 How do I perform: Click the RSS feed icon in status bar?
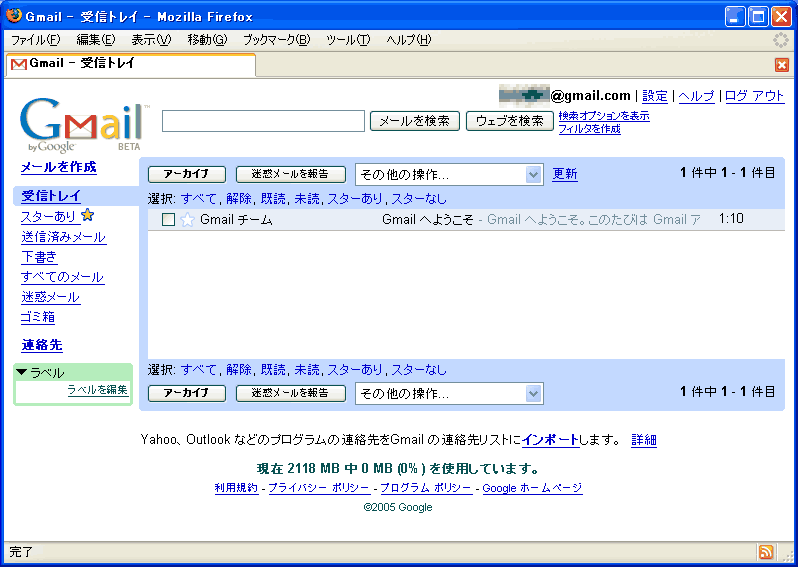click(766, 552)
